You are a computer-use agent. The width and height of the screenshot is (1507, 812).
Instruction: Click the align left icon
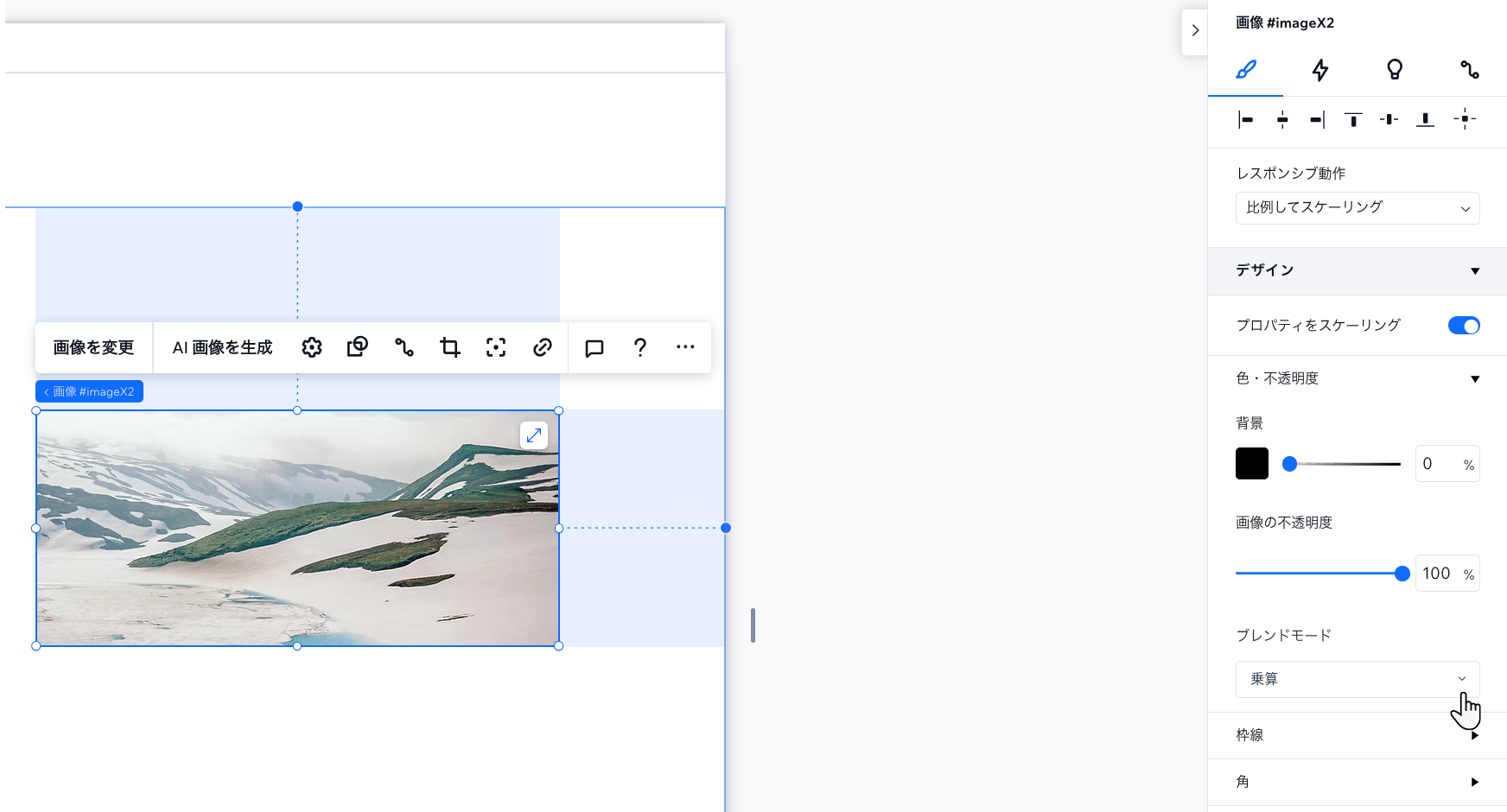coord(1246,120)
